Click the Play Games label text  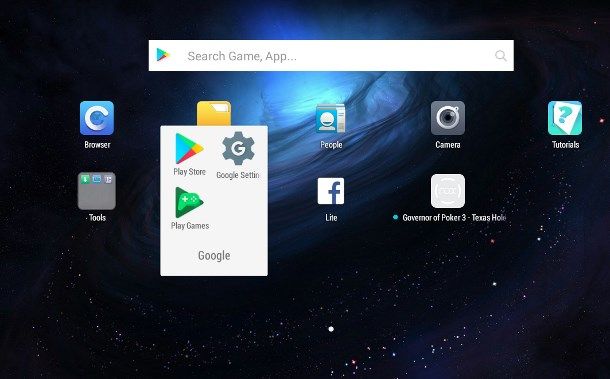pos(190,226)
